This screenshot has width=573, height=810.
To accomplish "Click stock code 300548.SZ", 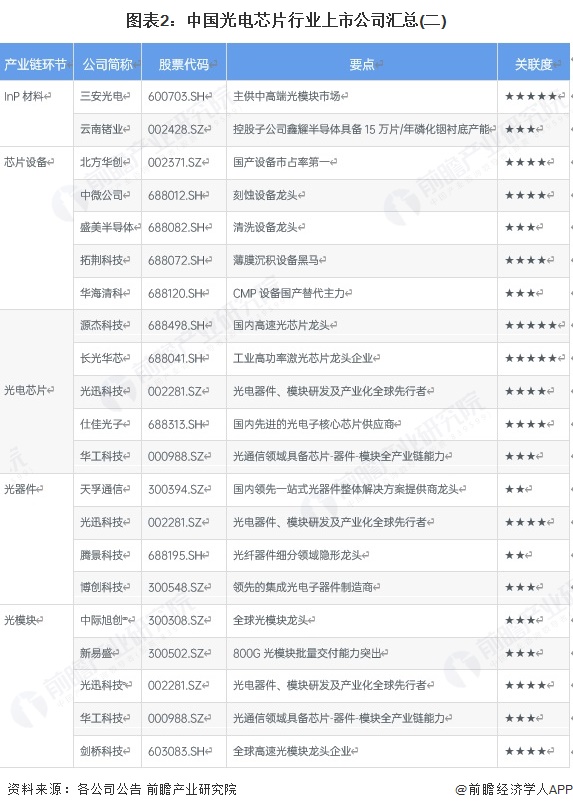I will 176,587.
